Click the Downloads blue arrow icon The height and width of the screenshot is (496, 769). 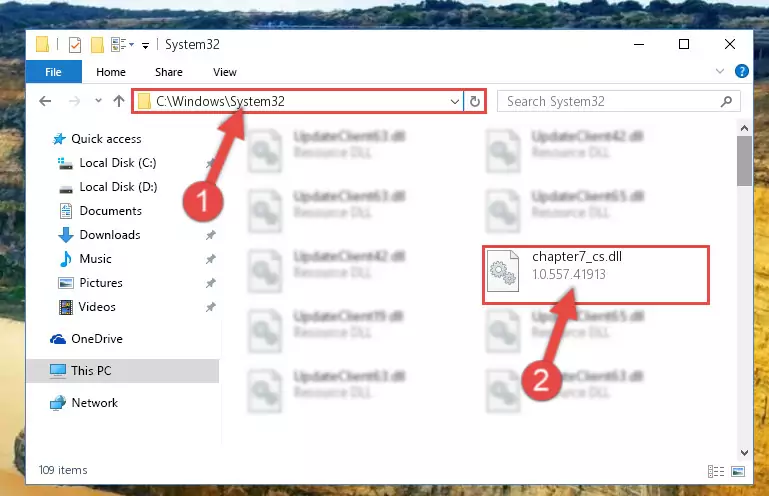pyautogui.click(x=66, y=235)
